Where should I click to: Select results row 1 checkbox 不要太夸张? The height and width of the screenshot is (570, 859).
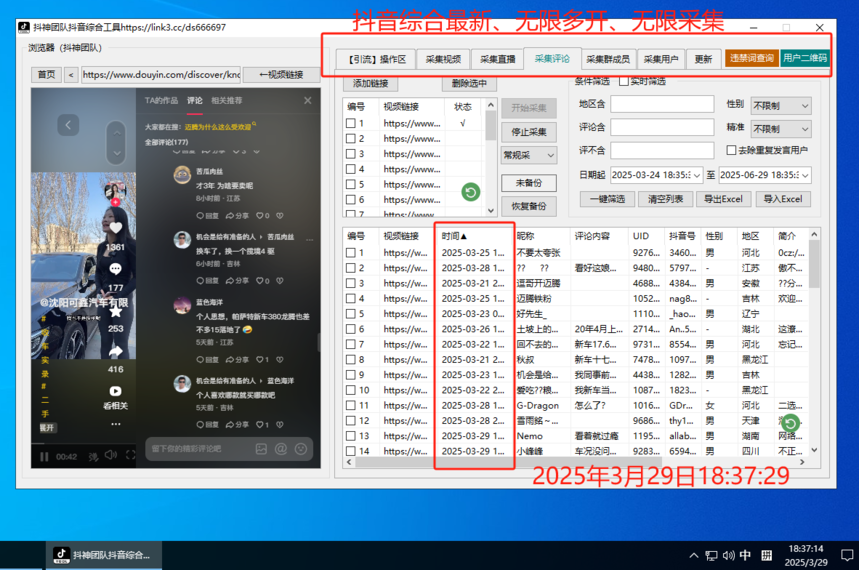tap(351, 253)
